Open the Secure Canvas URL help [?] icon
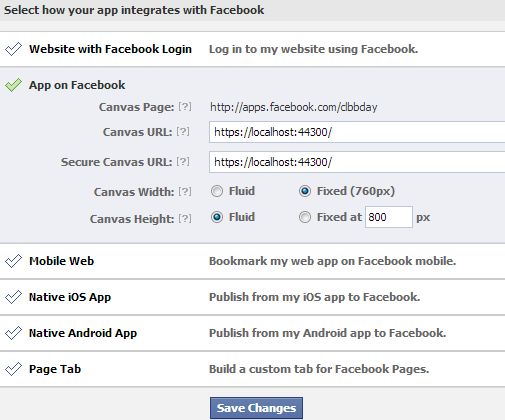 [x=183, y=162]
